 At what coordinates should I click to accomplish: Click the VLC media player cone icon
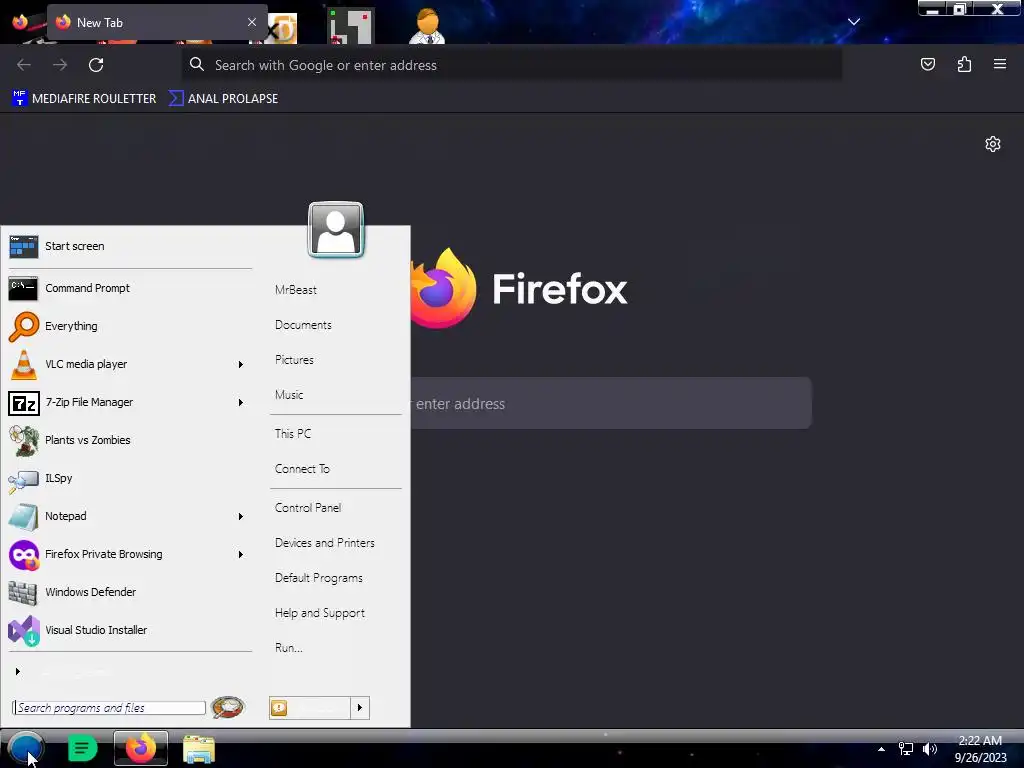24,364
